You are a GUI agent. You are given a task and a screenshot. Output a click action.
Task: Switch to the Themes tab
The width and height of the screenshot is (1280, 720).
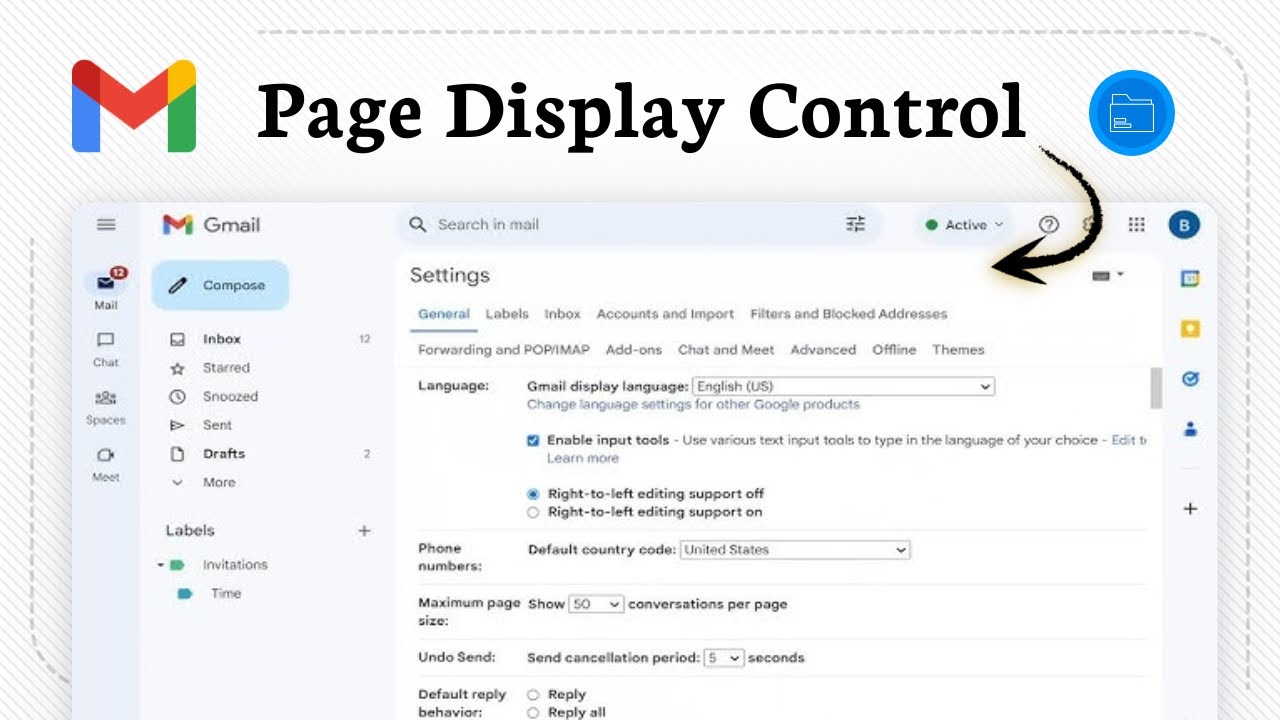[x=958, y=350]
